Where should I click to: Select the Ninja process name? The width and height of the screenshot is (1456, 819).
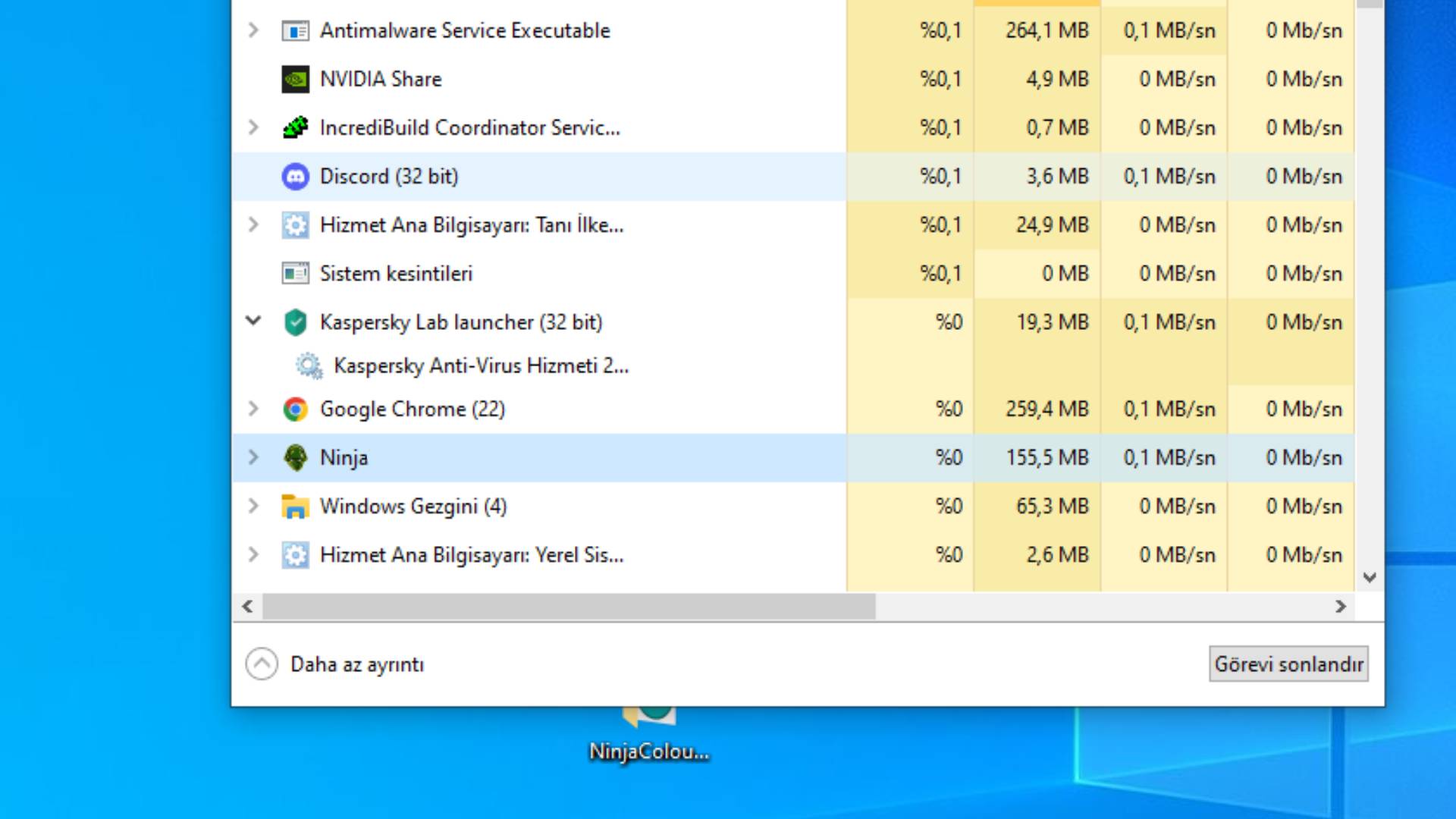[x=344, y=458]
